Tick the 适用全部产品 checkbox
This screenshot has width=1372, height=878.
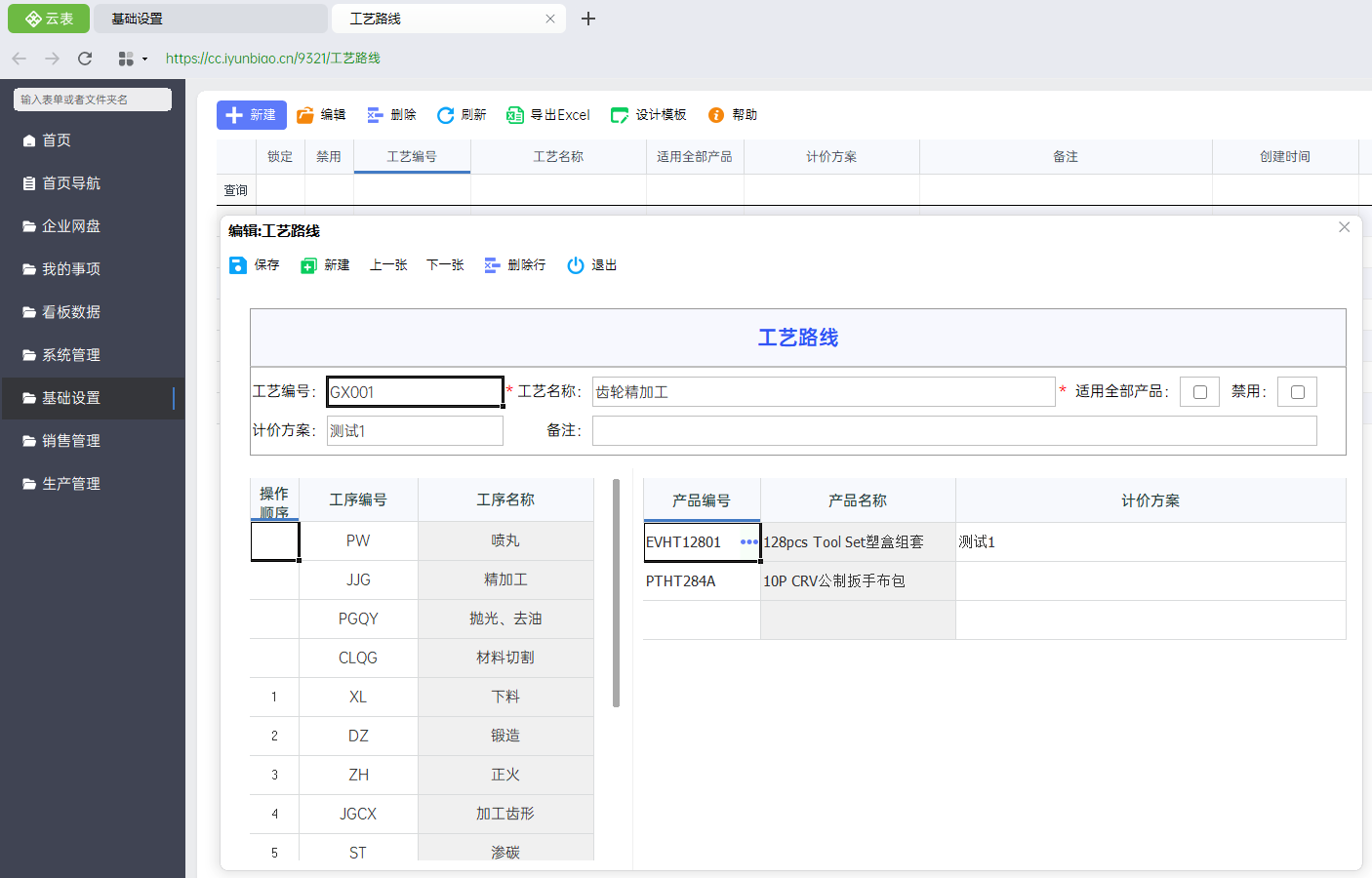(1200, 392)
